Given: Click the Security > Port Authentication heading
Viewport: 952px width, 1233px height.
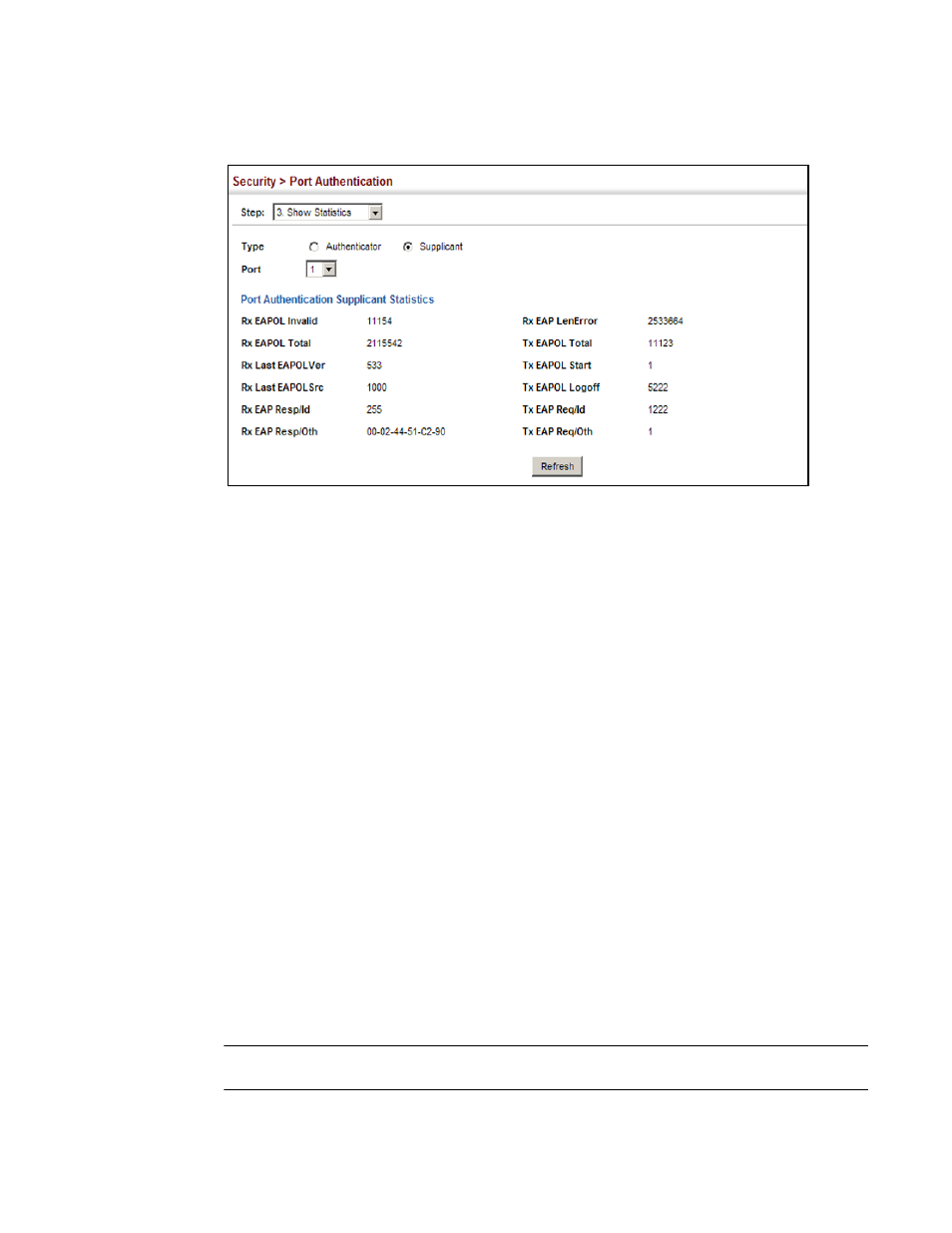Looking at the screenshot, I should [x=312, y=182].
